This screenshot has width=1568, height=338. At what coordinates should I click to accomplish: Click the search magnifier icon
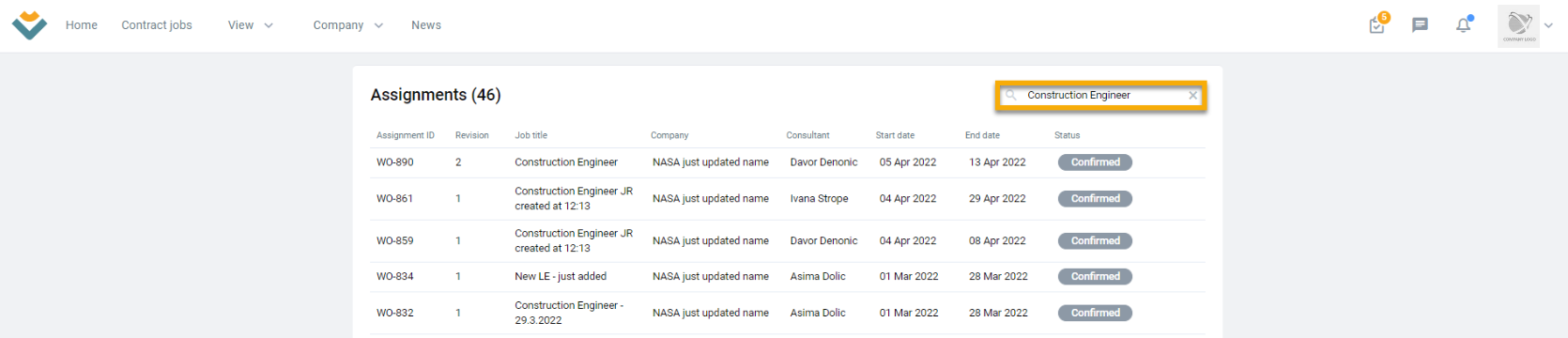click(1011, 96)
